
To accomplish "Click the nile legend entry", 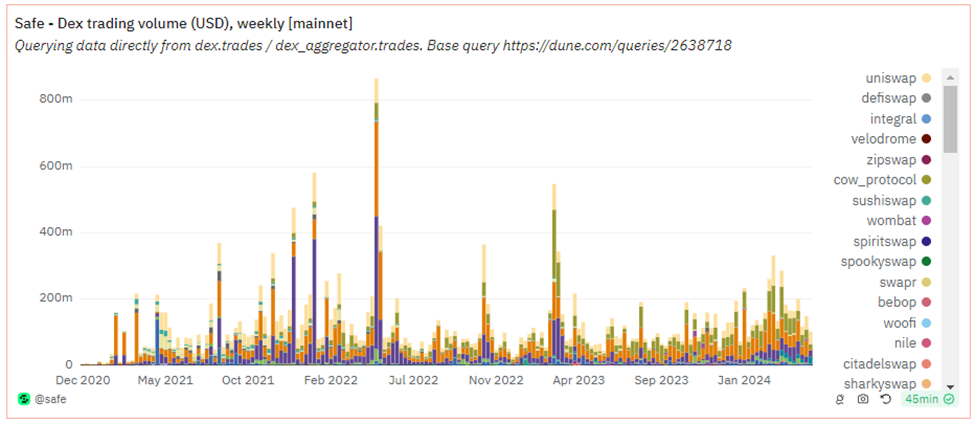I will tap(913, 343).
